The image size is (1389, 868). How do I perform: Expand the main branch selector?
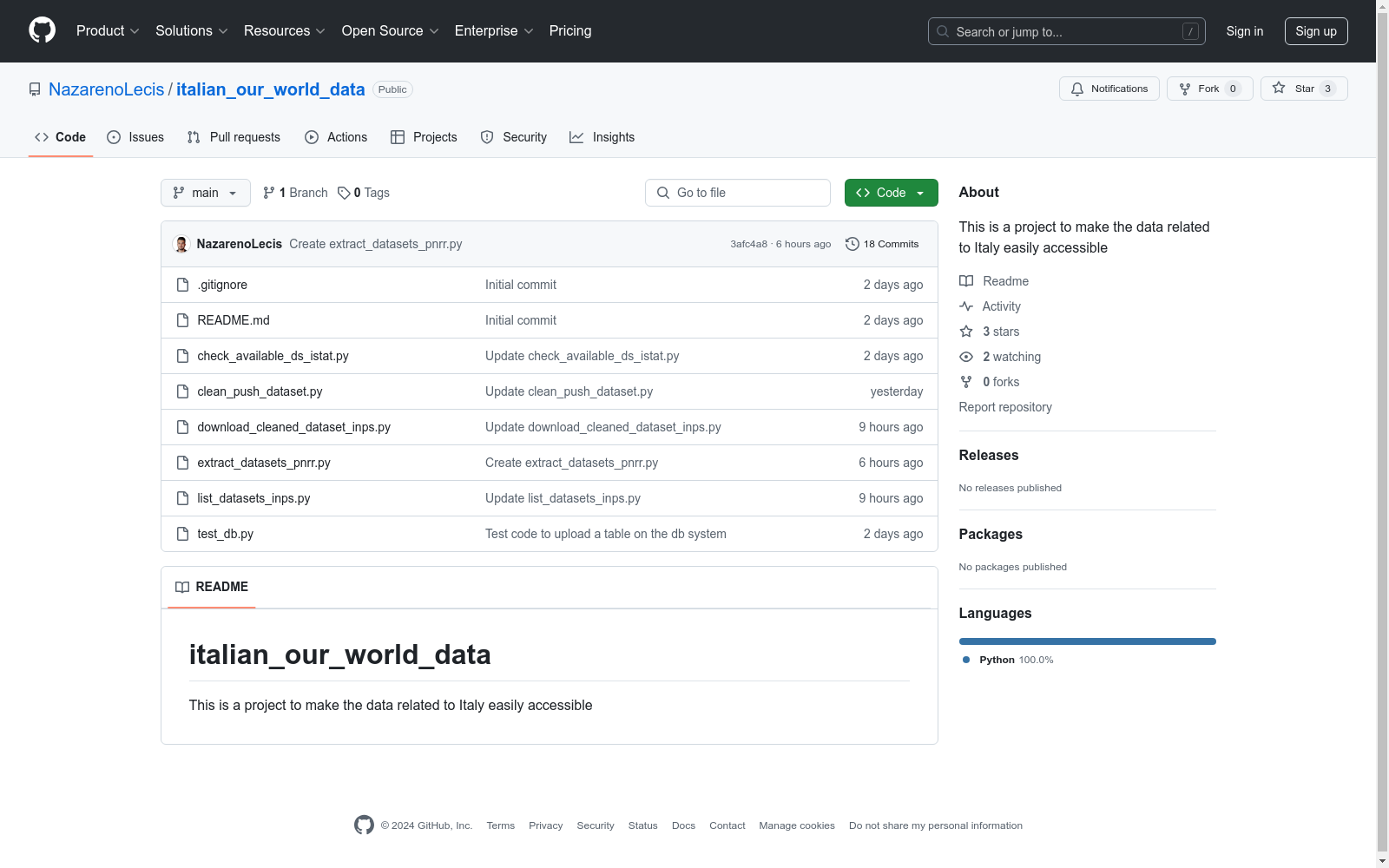(205, 193)
